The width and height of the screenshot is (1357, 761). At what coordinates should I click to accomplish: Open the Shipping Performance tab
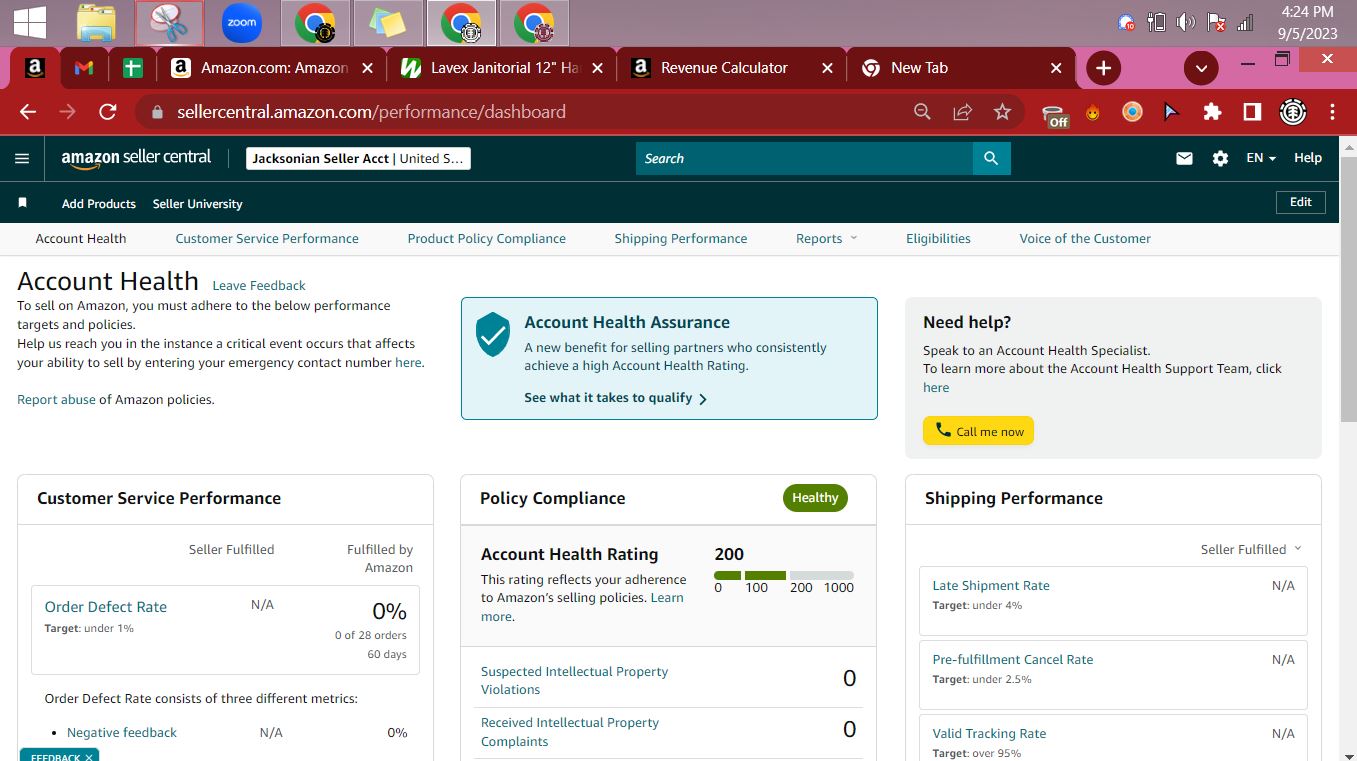click(x=681, y=238)
